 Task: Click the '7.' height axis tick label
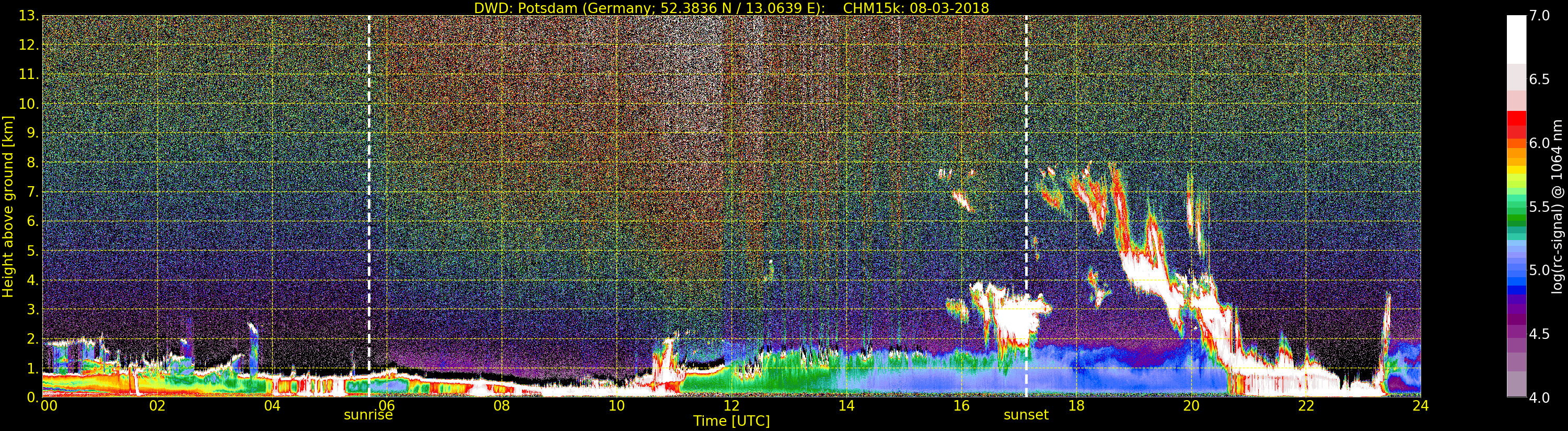tap(32, 192)
